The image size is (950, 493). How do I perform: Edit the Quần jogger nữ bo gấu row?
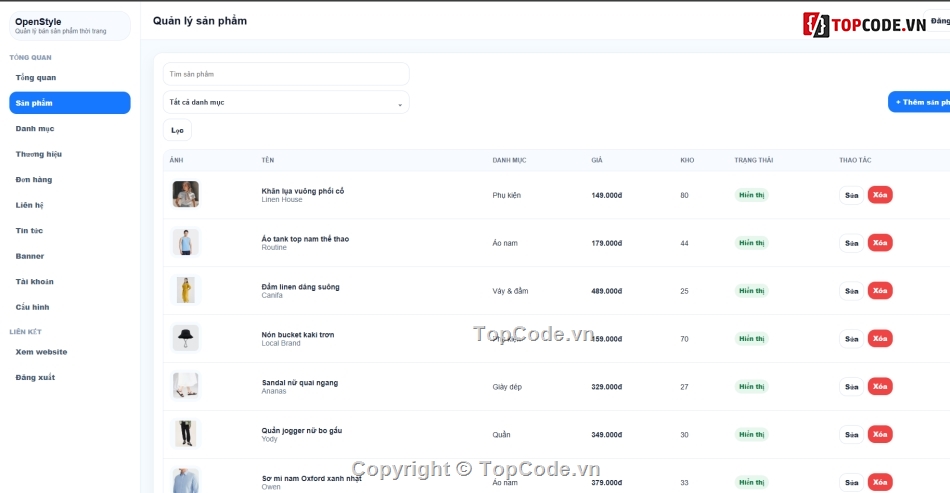851,434
